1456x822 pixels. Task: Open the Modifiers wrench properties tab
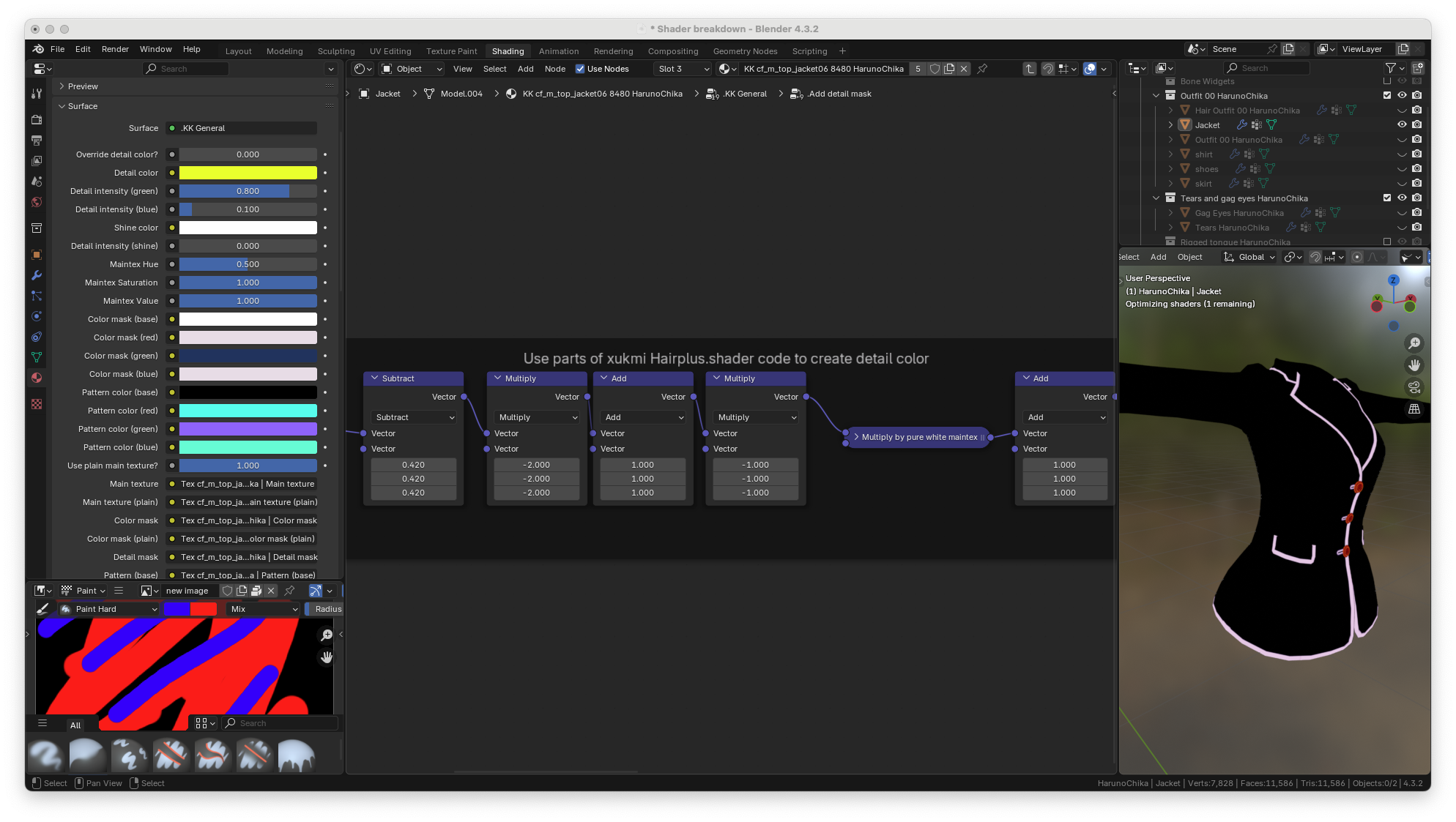pyautogui.click(x=37, y=275)
